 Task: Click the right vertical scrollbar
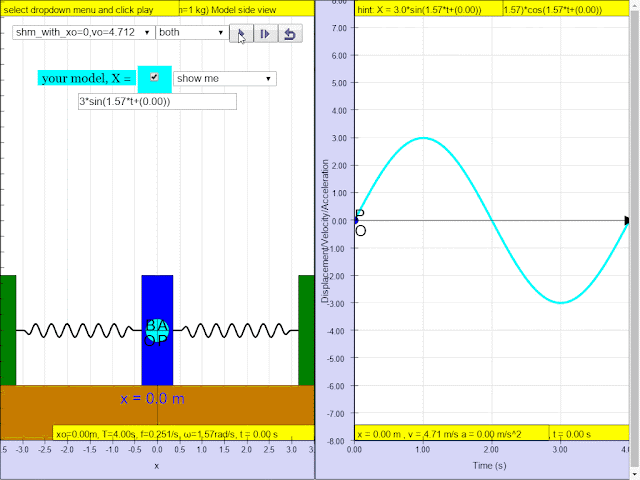(x=635, y=237)
